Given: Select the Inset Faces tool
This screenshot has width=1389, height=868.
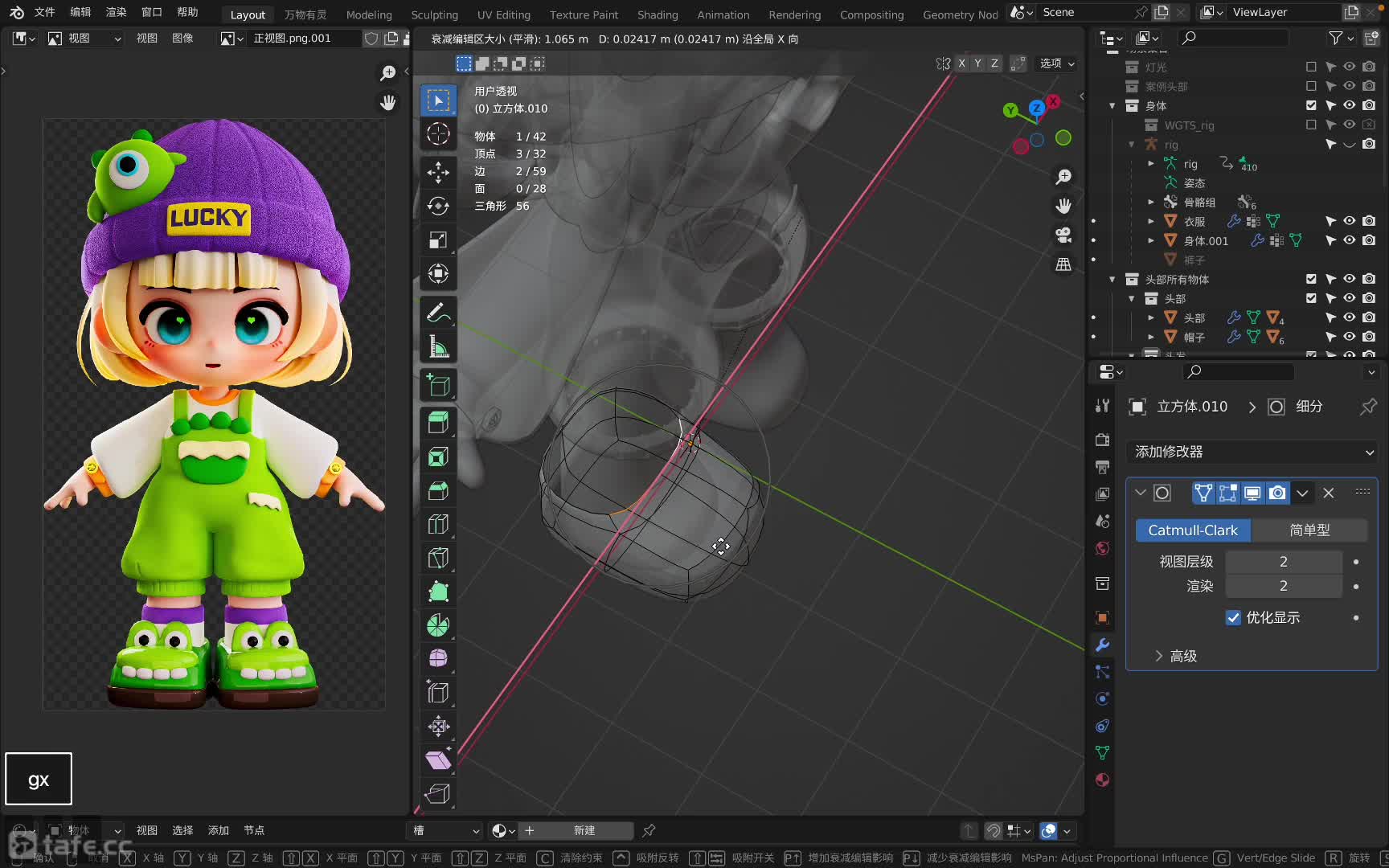Looking at the screenshot, I should point(438,457).
